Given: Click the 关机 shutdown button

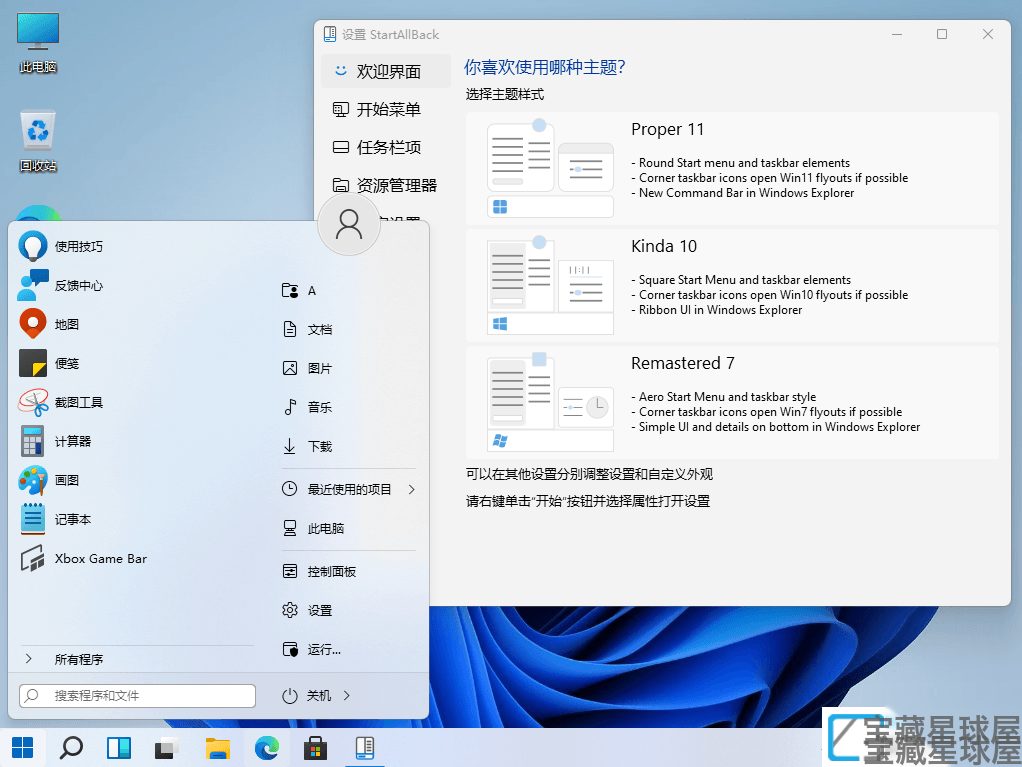Looking at the screenshot, I should (x=307, y=696).
